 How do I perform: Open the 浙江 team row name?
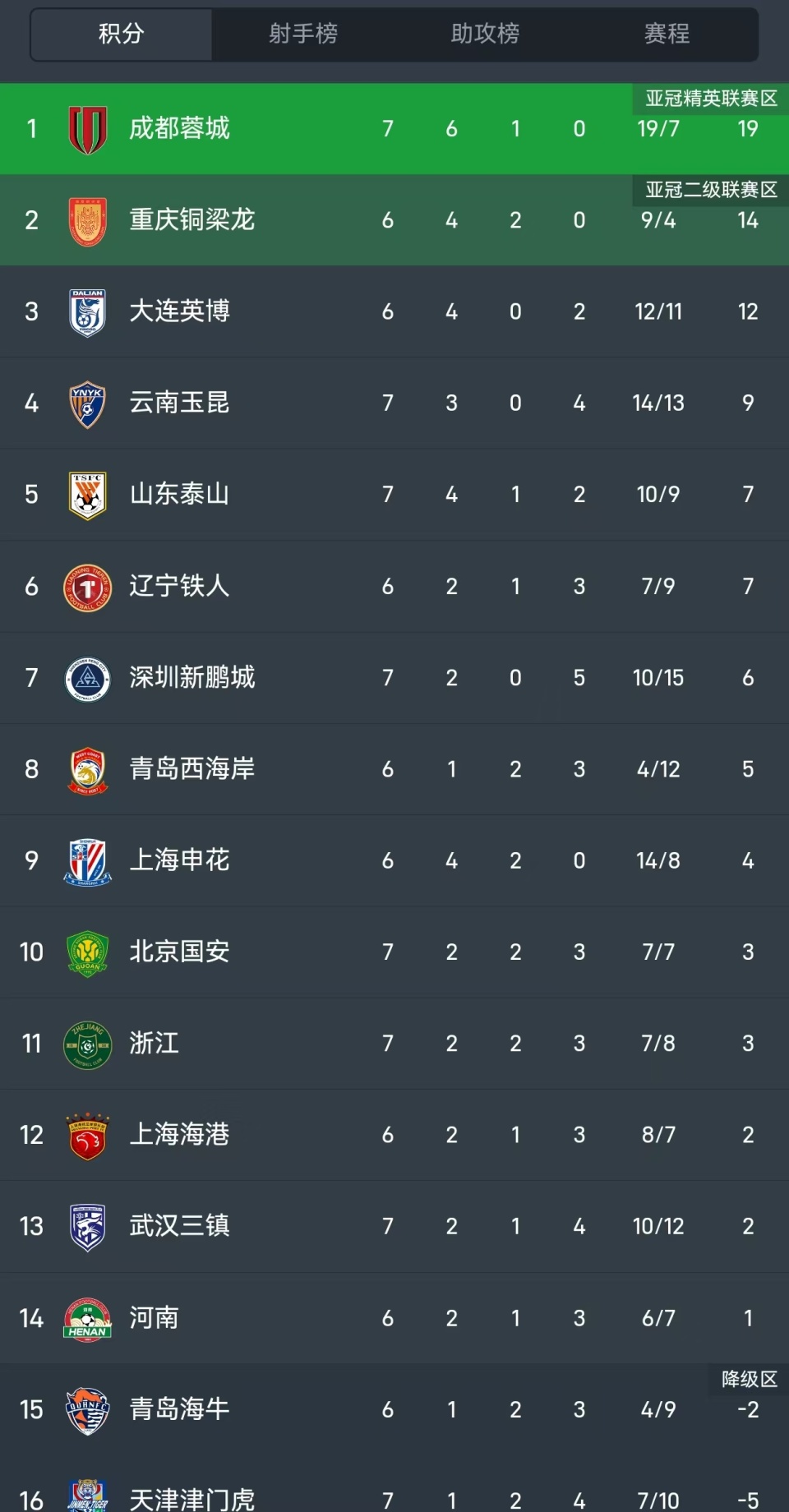coord(154,1044)
